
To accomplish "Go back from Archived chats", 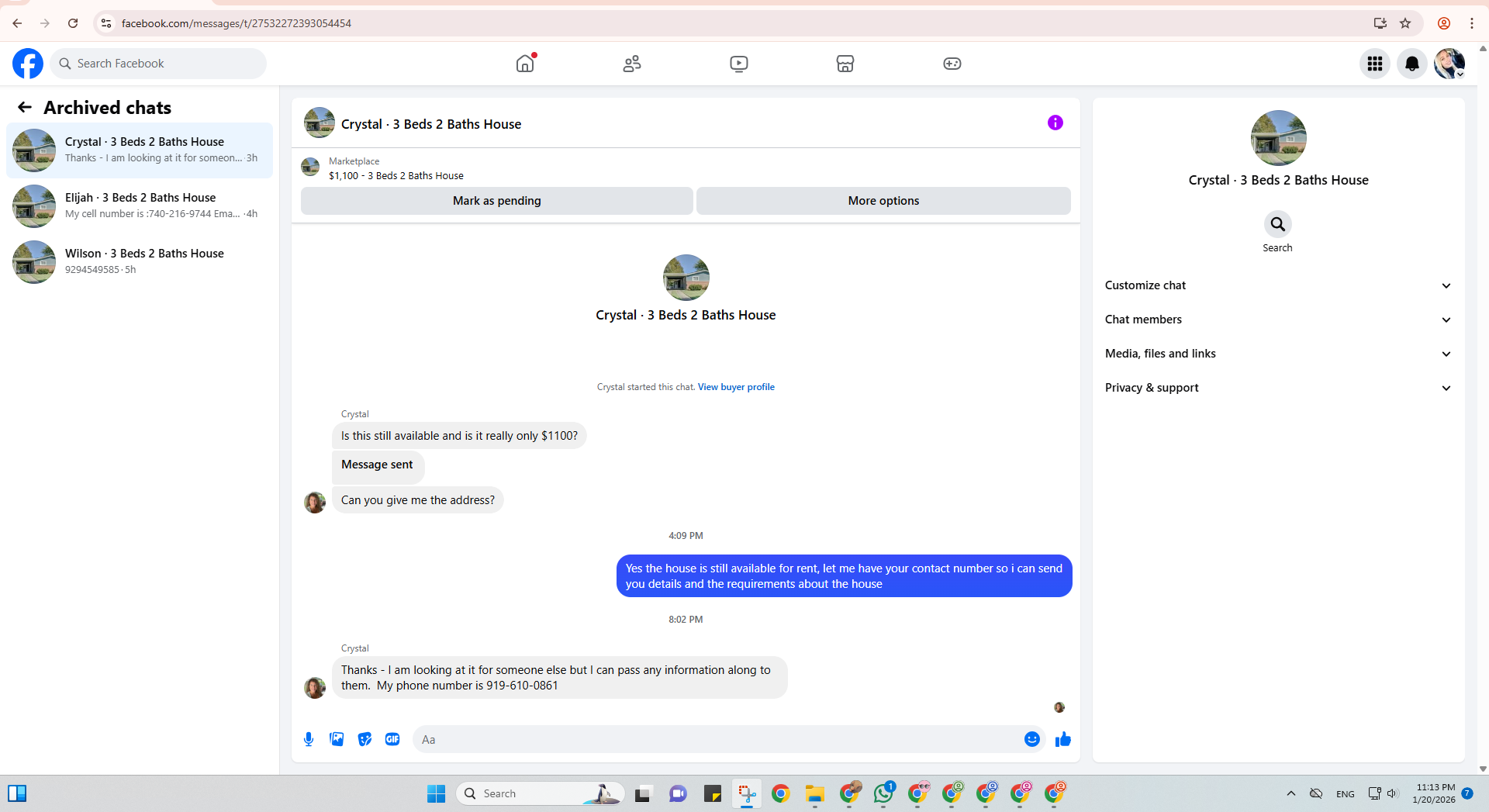I will pyautogui.click(x=25, y=107).
